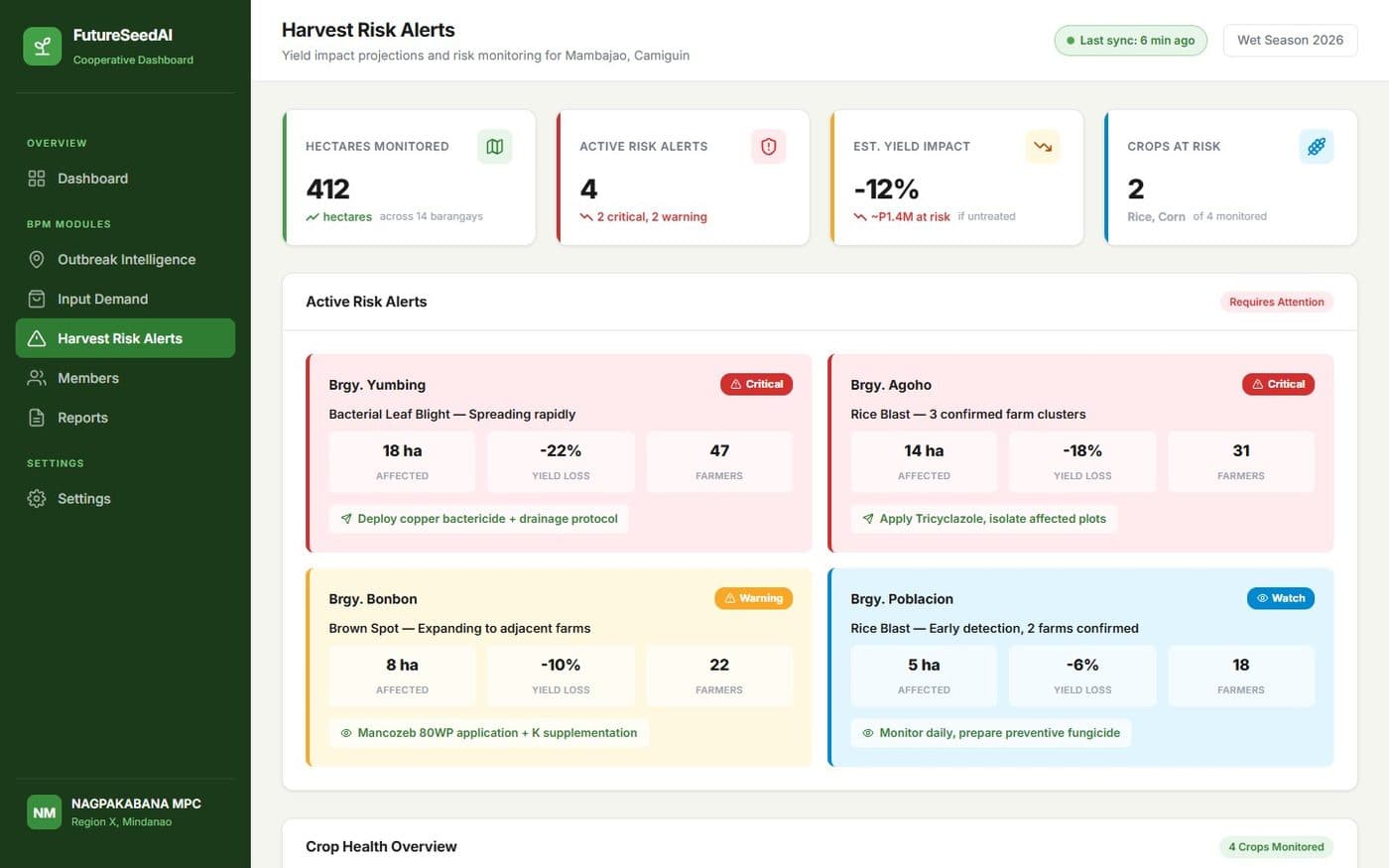Click Apply Tricyclazole, isolate affected plots

pyautogui.click(x=983, y=519)
